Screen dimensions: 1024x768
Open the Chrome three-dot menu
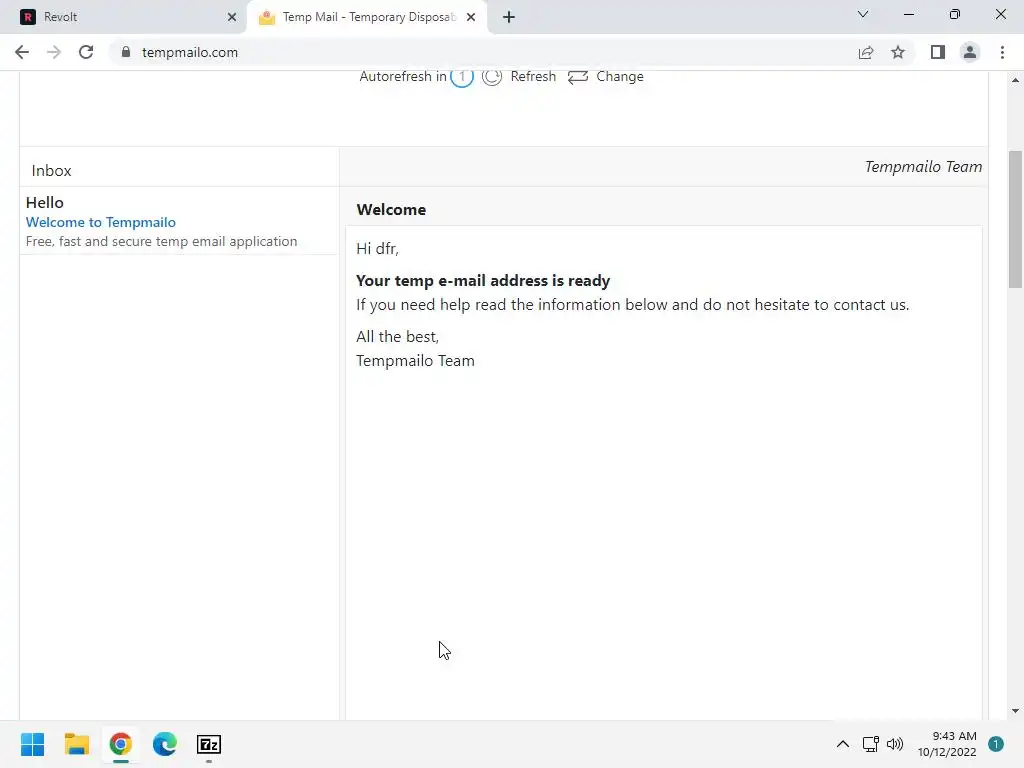point(1002,52)
